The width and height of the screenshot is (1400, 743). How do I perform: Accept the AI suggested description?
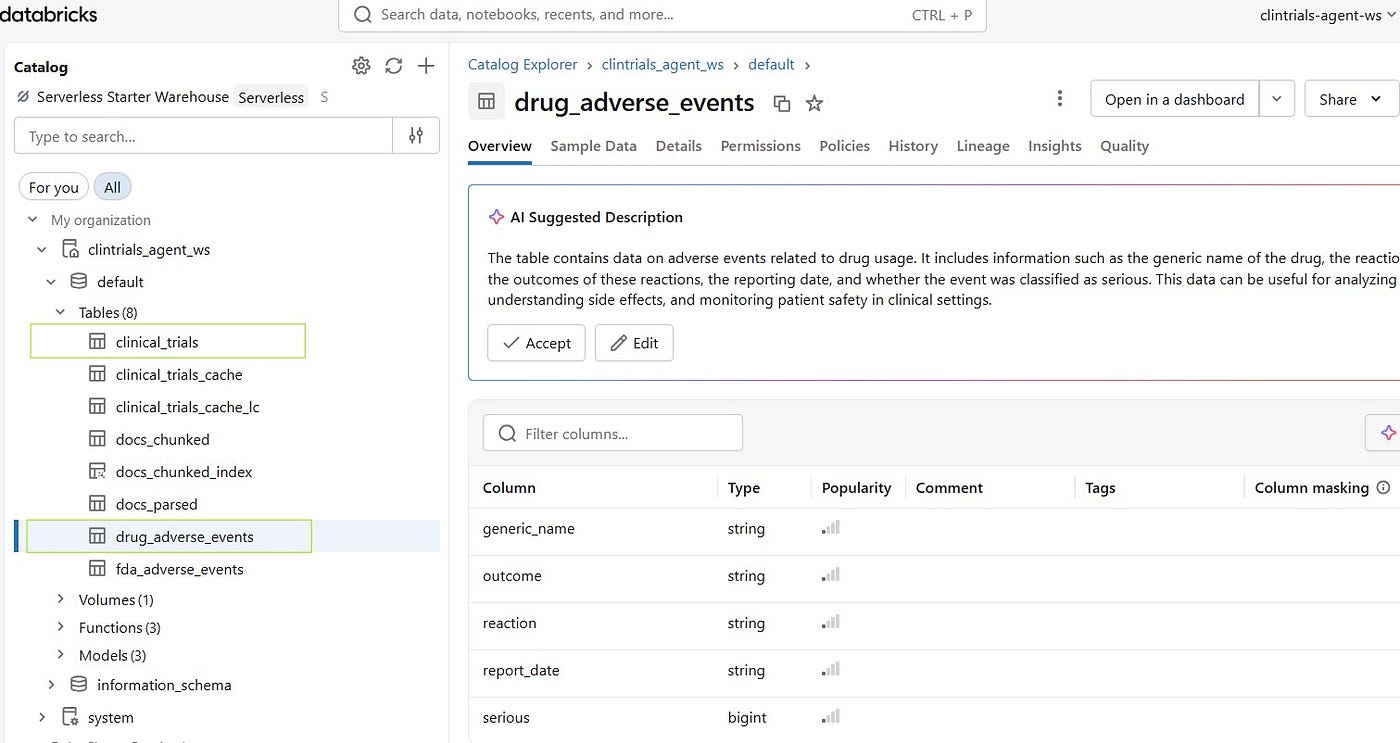(x=536, y=342)
